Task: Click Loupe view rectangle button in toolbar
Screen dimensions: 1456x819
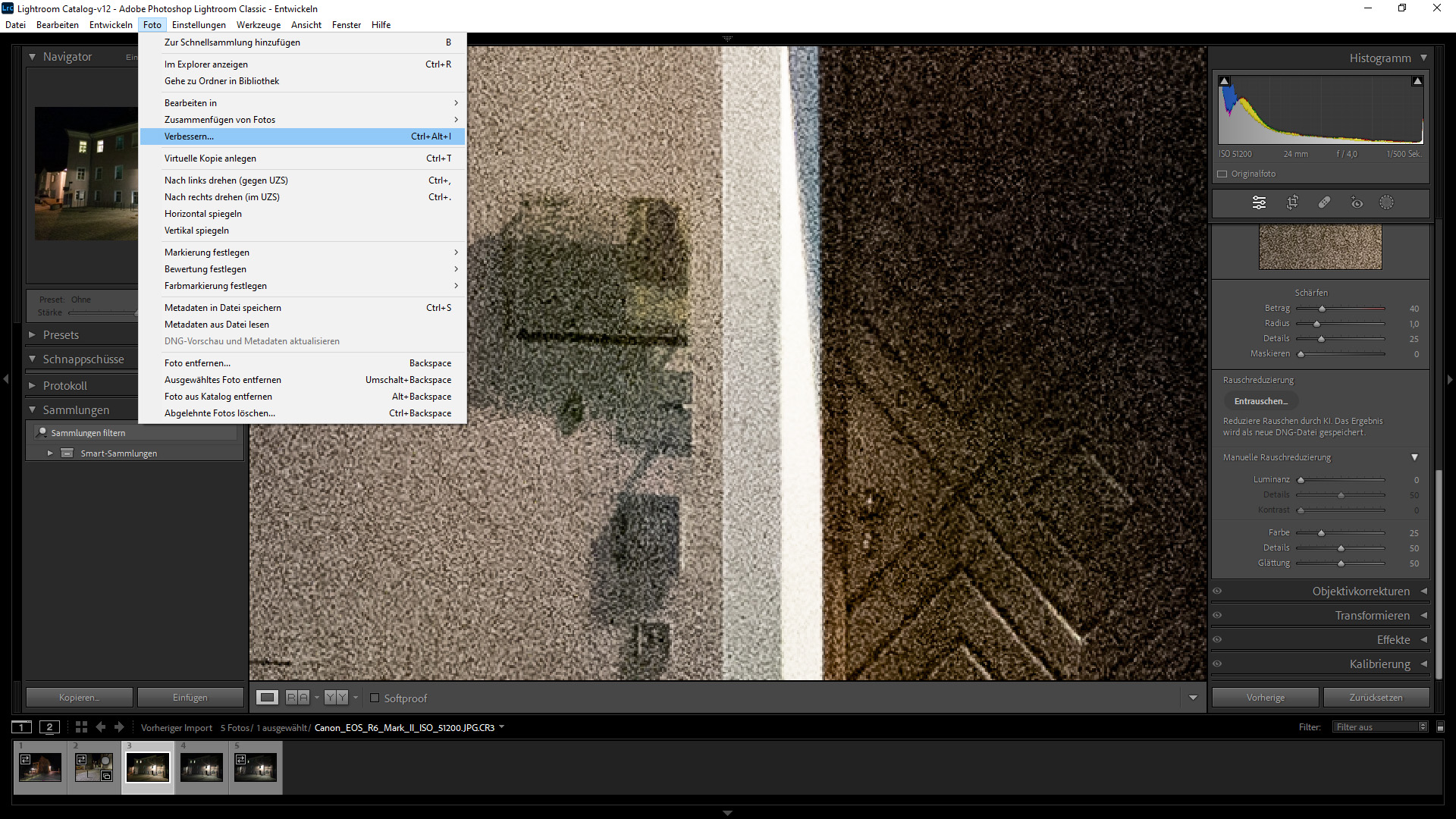Action: (x=267, y=698)
